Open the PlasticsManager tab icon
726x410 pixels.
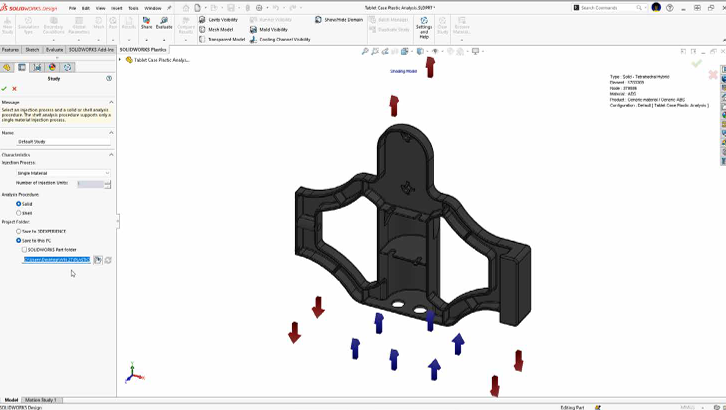click(68, 68)
